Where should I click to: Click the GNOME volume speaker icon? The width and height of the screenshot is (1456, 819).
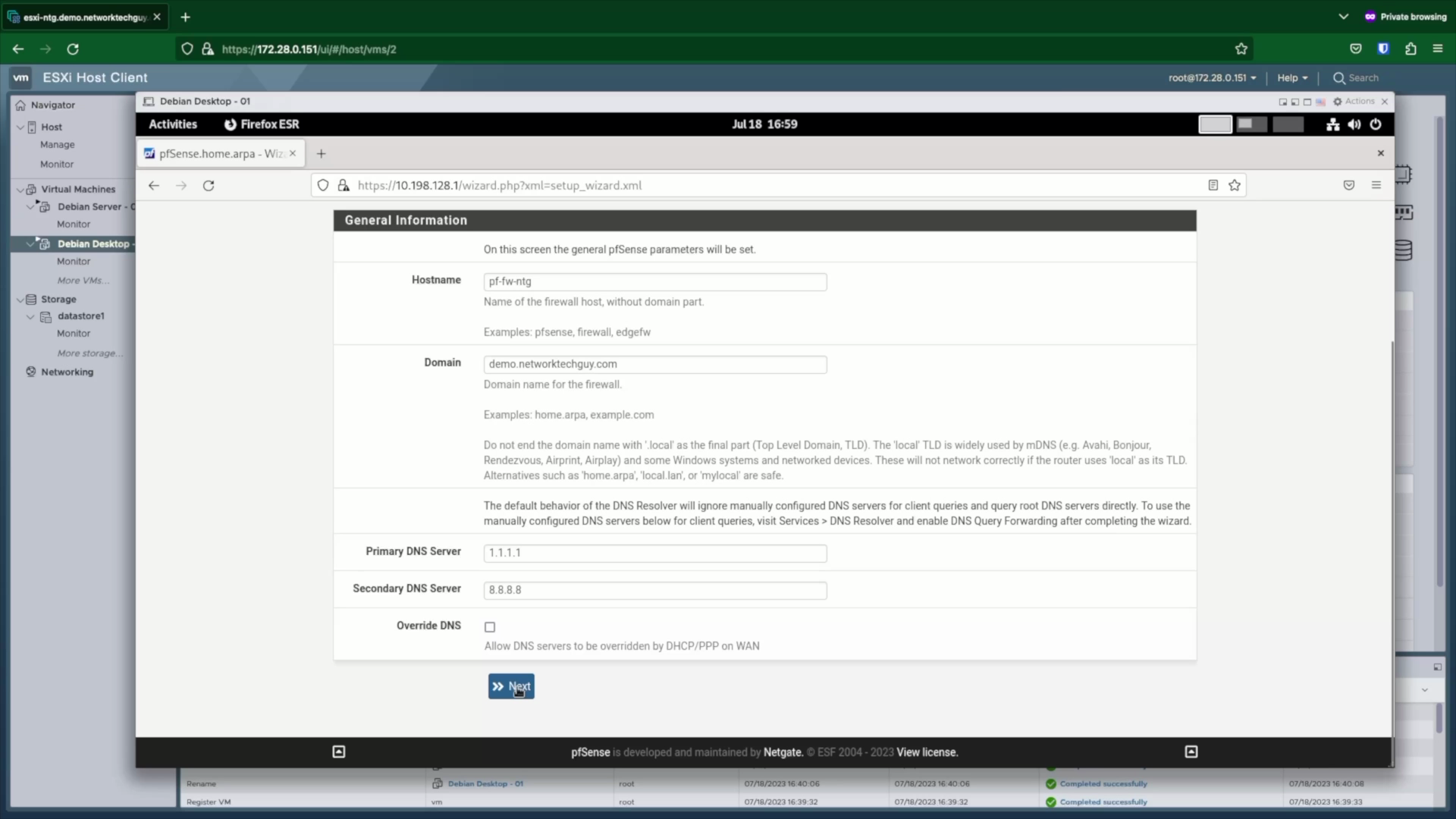[x=1354, y=124]
